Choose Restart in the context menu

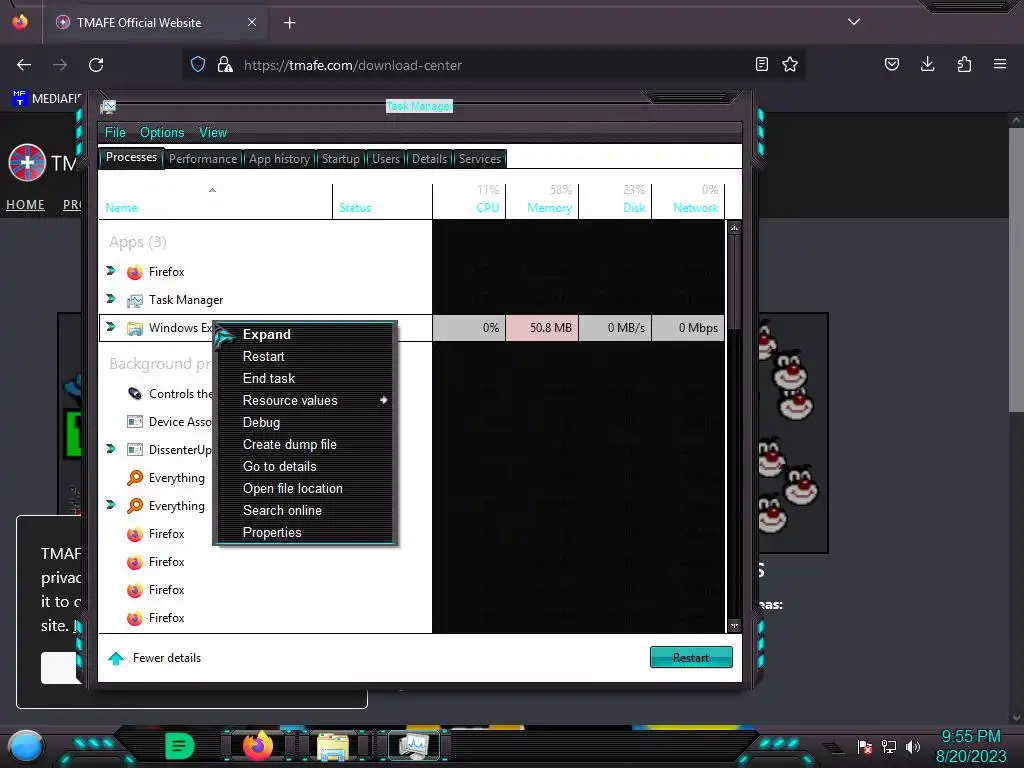(306, 357)
